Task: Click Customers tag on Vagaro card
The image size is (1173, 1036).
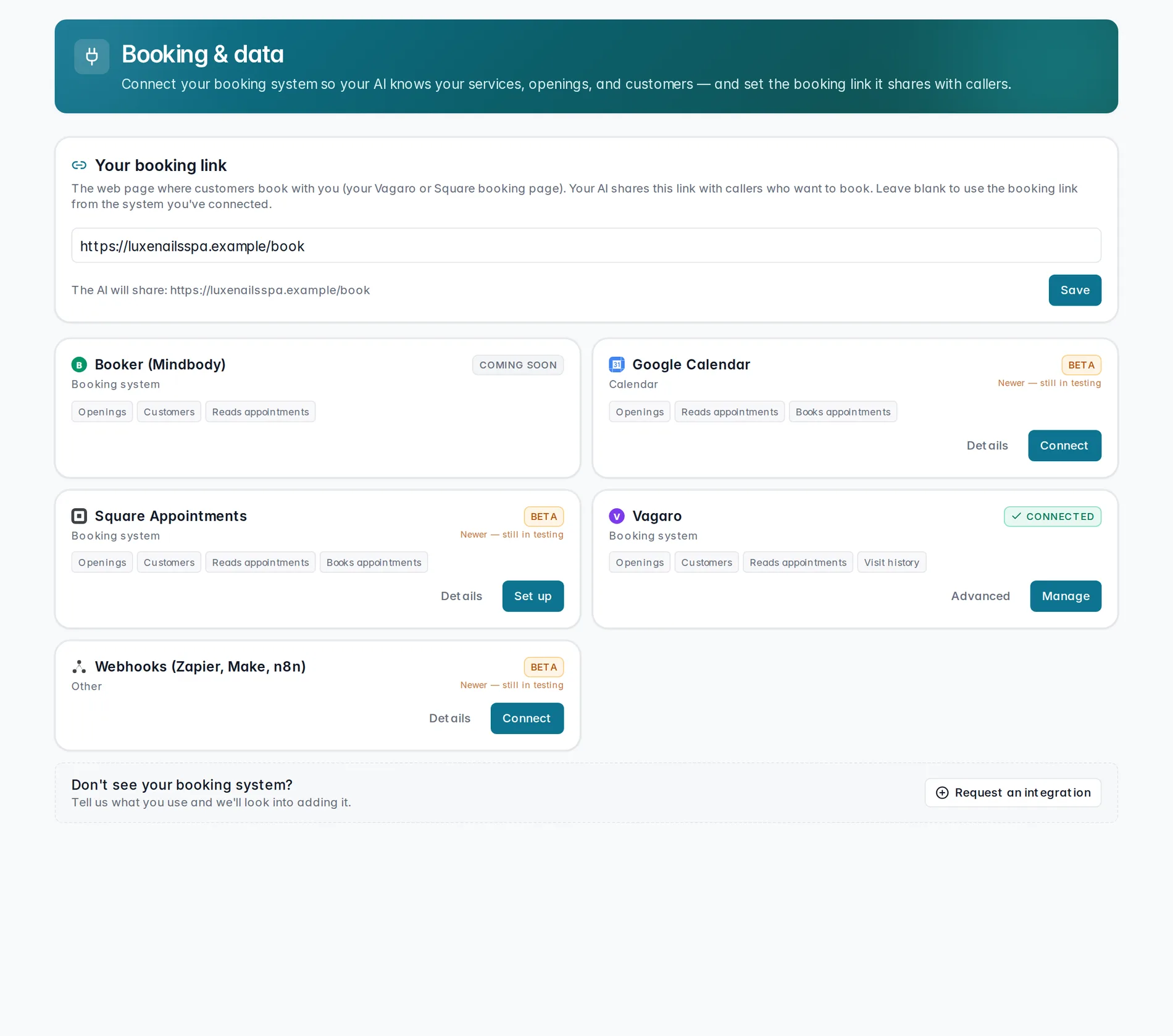Action: point(707,562)
